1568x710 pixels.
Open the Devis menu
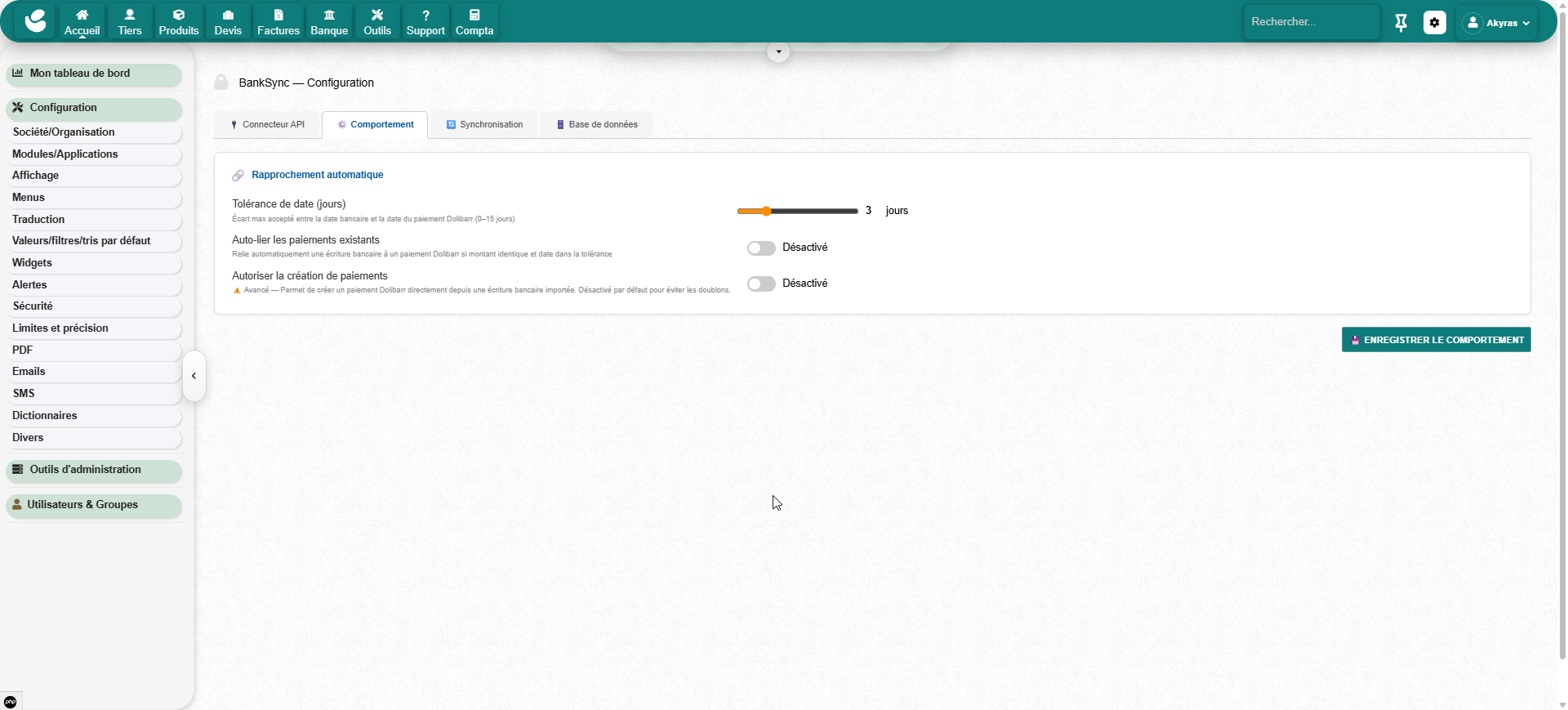click(228, 22)
